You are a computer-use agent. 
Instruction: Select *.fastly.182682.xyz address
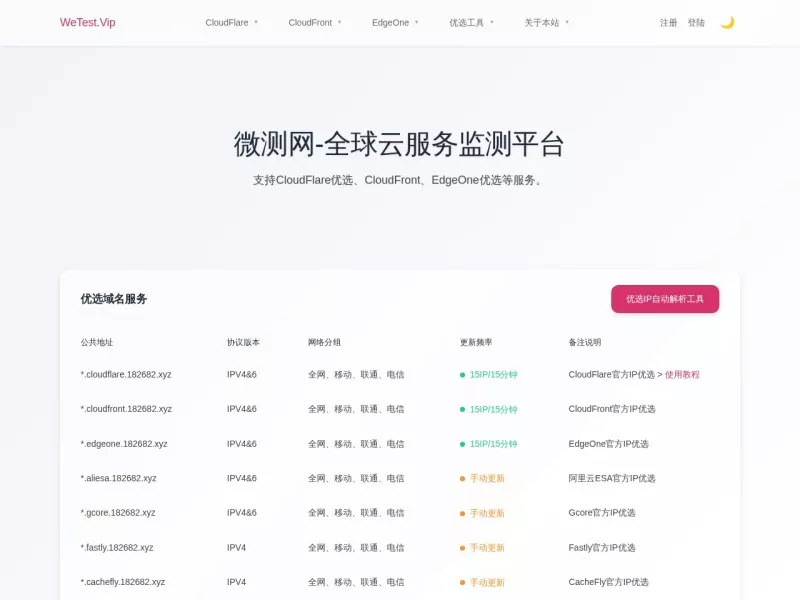tap(117, 547)
